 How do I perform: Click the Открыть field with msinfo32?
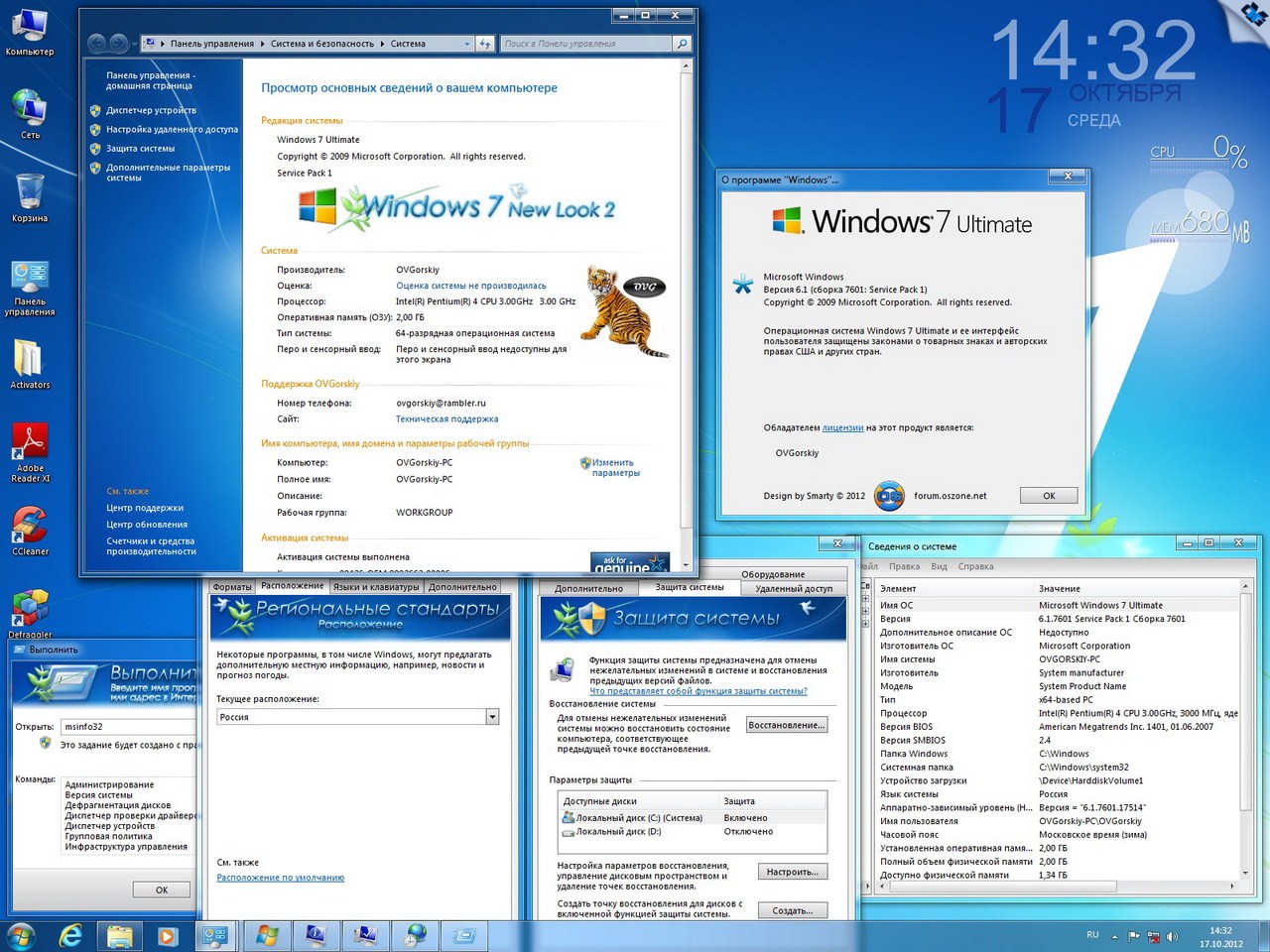coord(129,727)
